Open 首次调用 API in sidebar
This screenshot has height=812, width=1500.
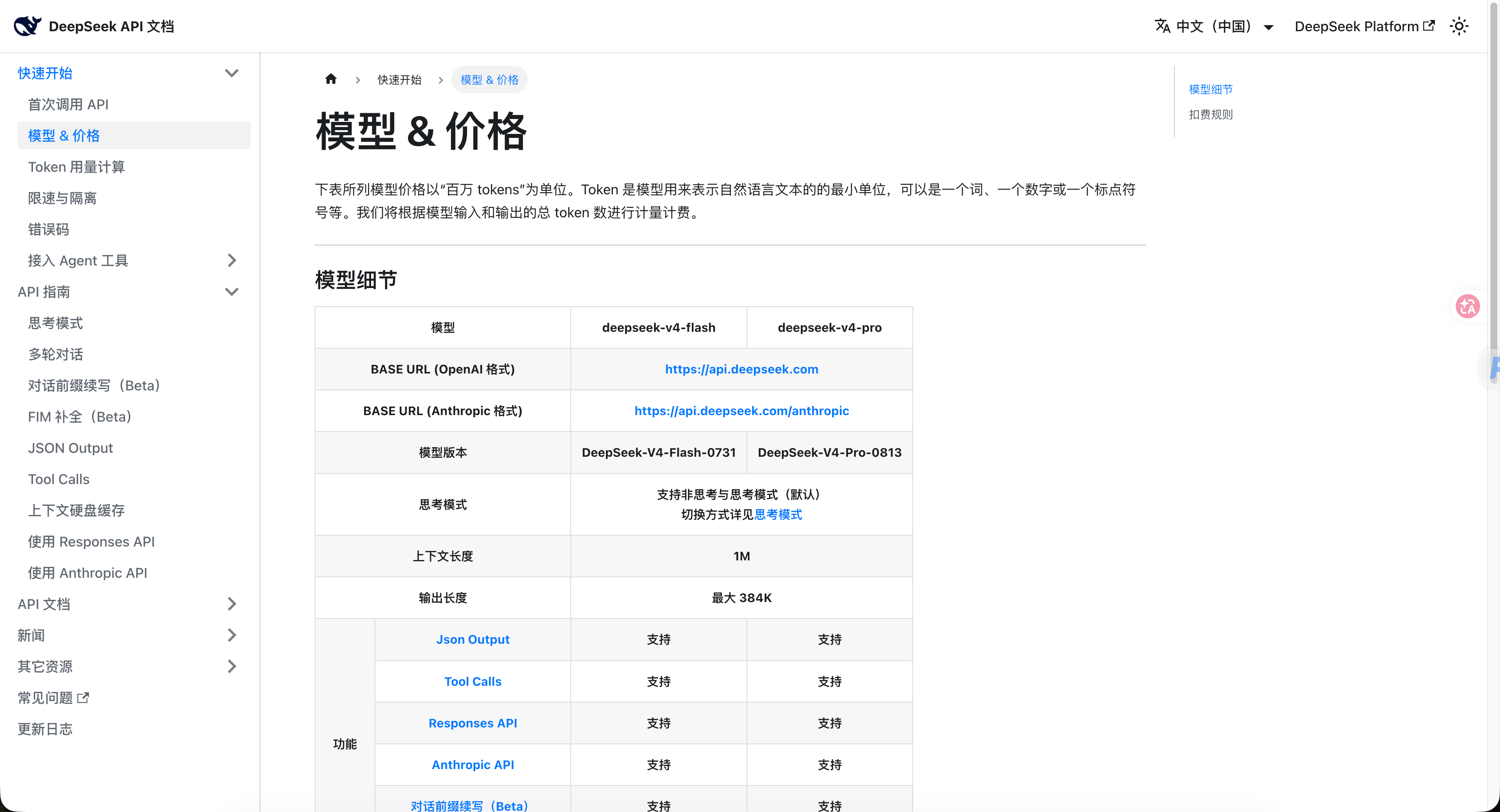68,104
